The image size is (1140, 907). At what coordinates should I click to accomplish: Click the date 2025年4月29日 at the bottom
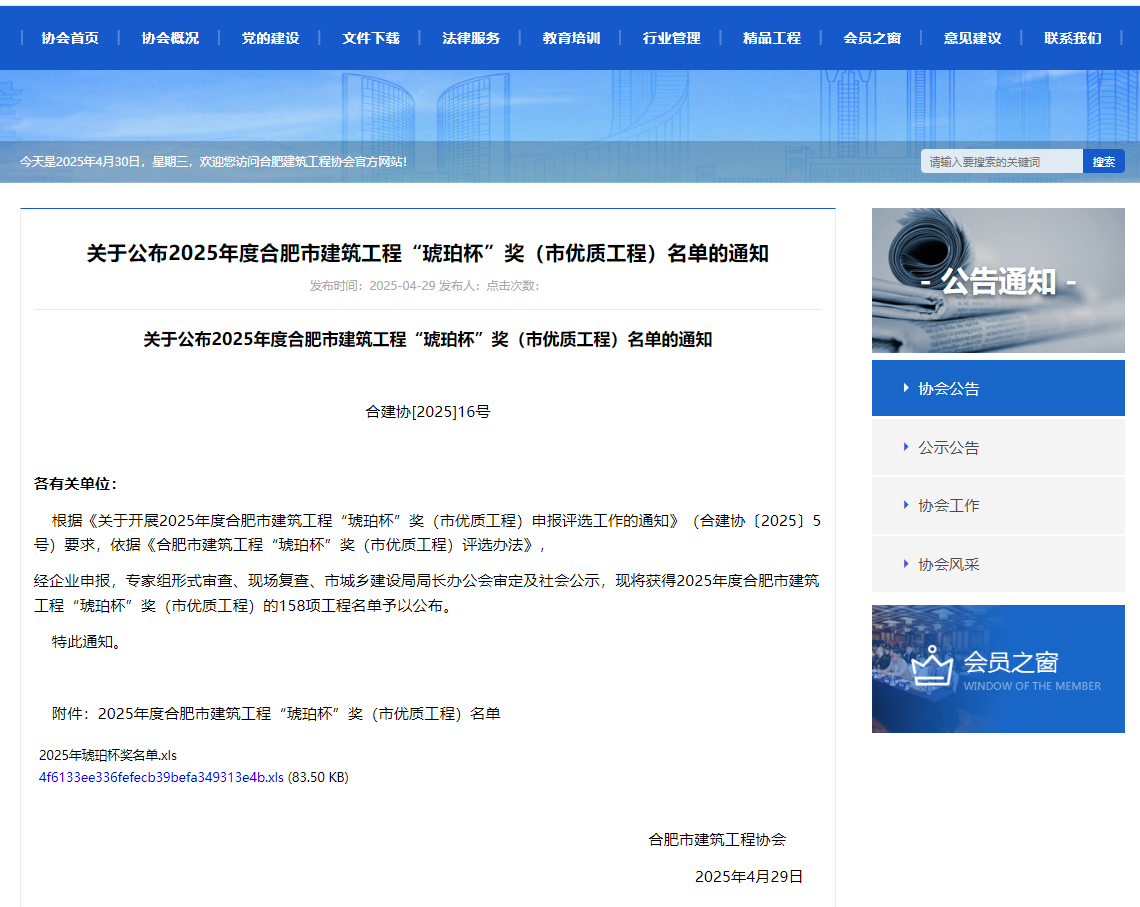[x=749, y=876]
